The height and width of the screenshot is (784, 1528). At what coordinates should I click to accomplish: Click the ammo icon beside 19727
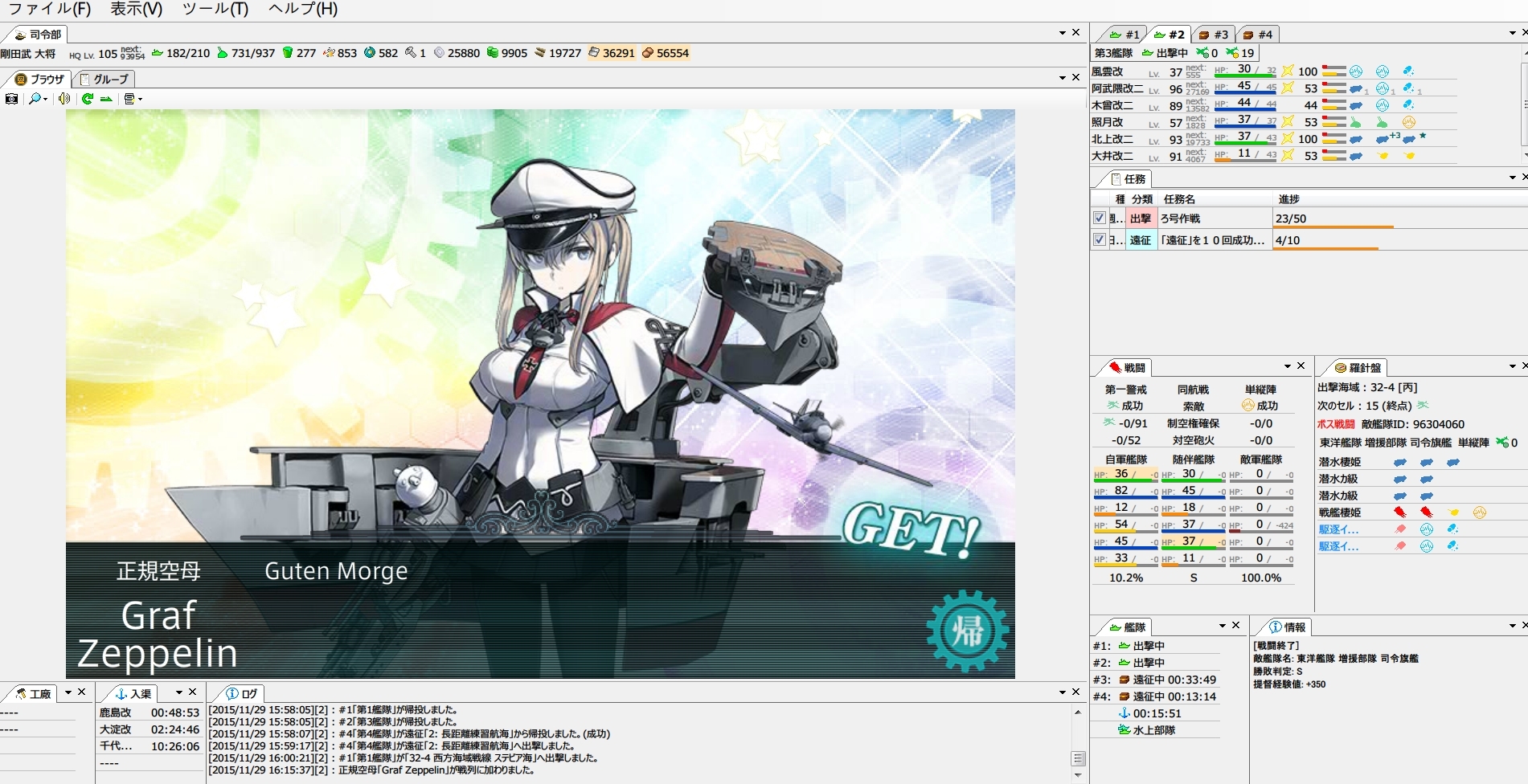click(540, 53)
